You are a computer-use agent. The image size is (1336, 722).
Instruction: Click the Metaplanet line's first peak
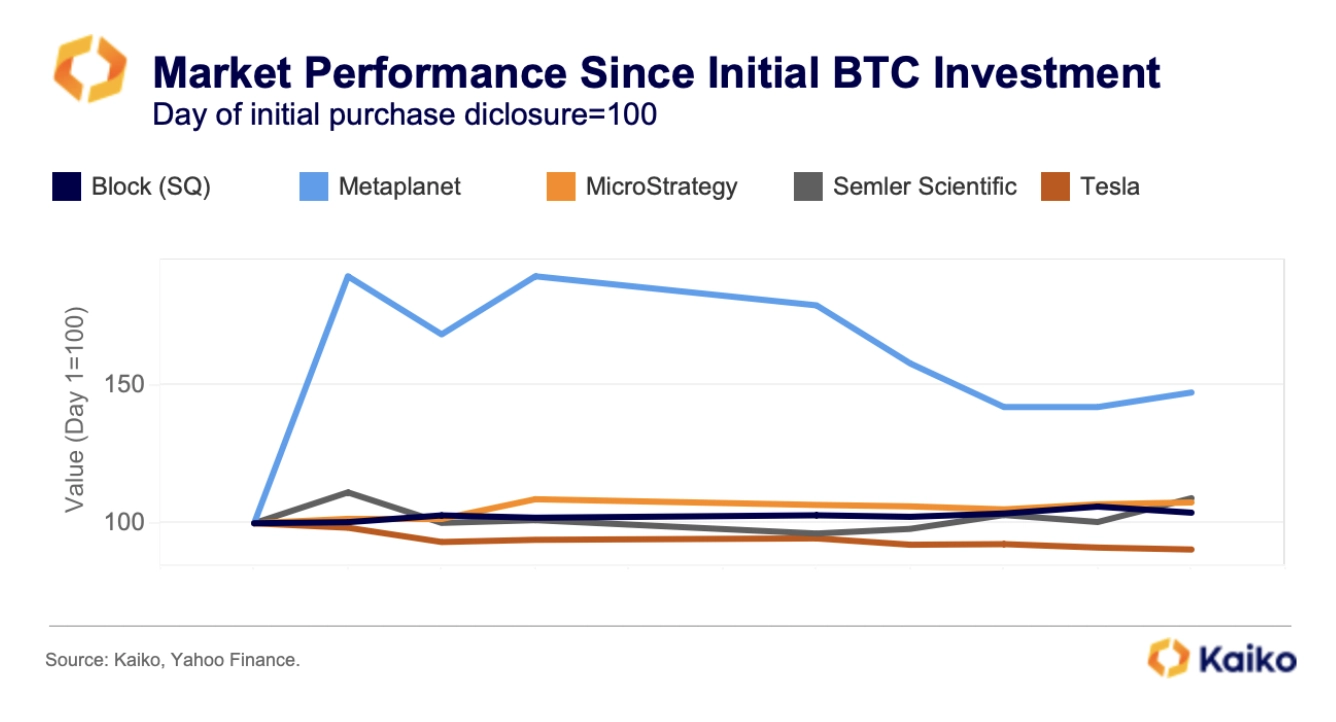347,276
